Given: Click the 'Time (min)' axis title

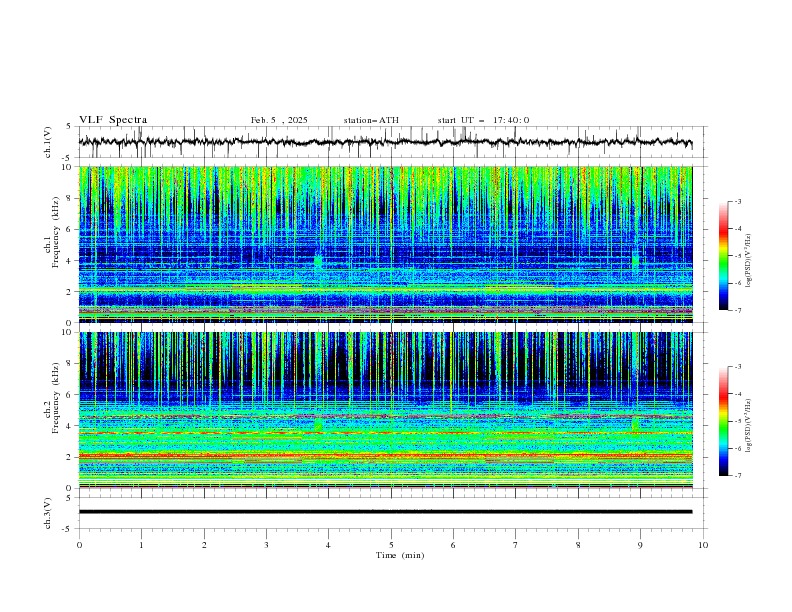Looking at the screenshot, I should tap(400, 555).
